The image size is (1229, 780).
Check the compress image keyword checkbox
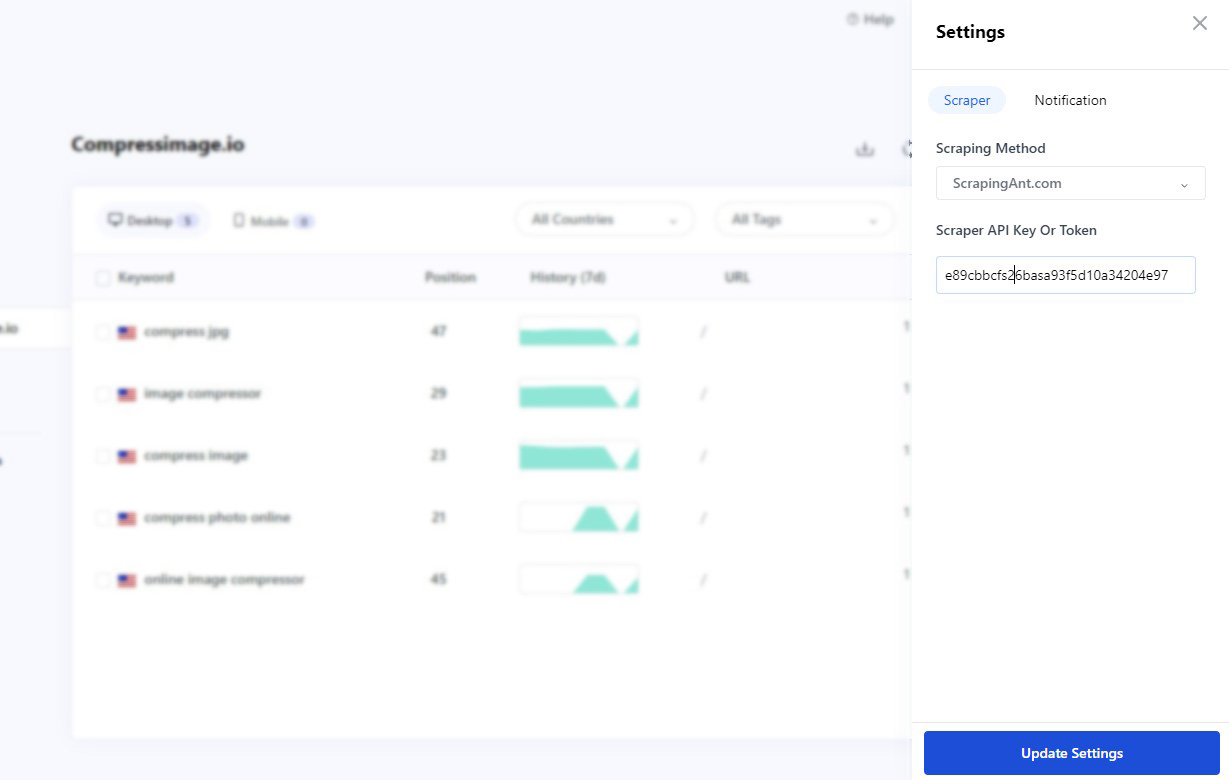[103, 455]
